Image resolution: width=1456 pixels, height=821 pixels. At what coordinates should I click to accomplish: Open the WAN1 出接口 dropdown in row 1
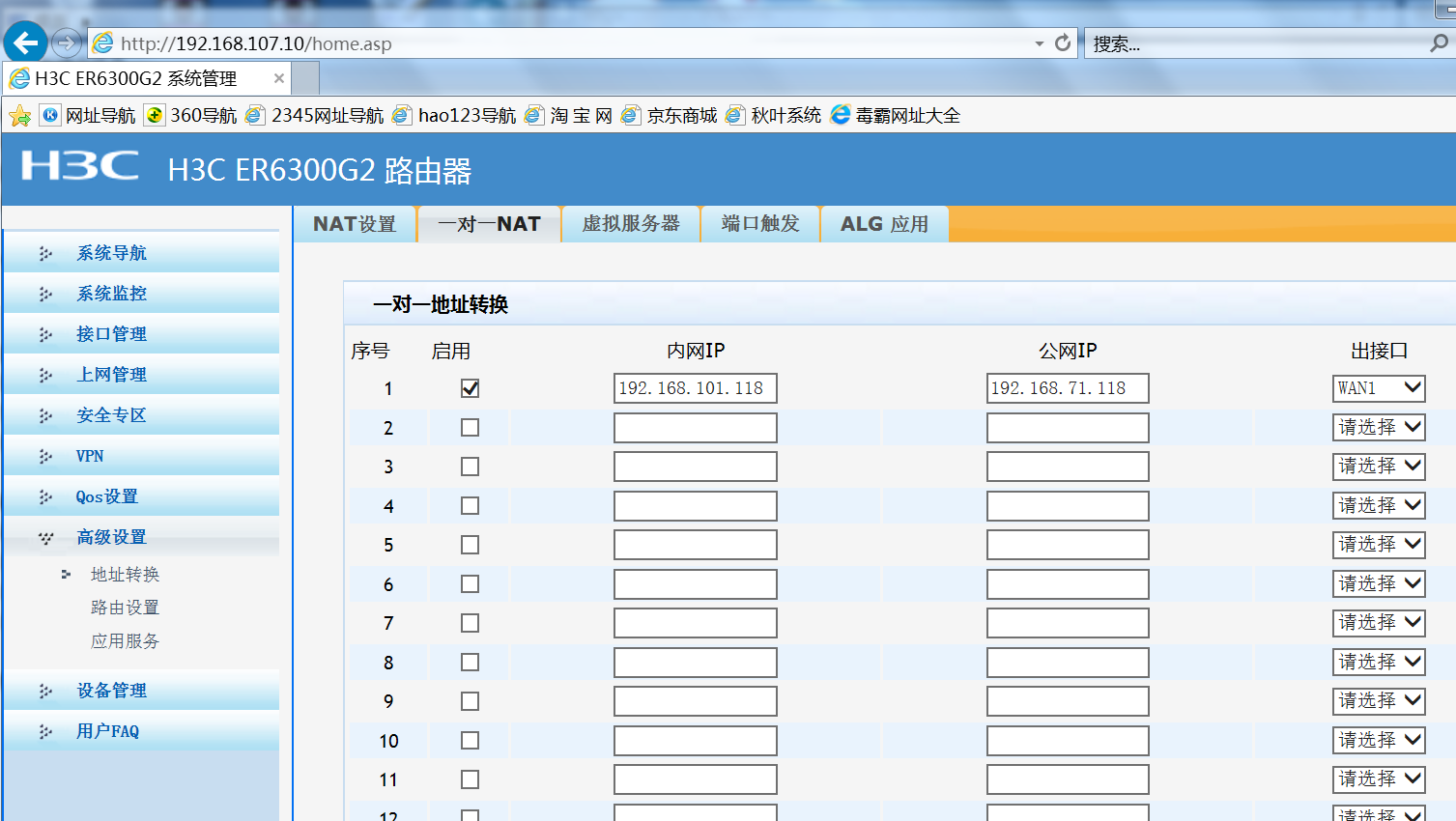[x=1379, y=388]
